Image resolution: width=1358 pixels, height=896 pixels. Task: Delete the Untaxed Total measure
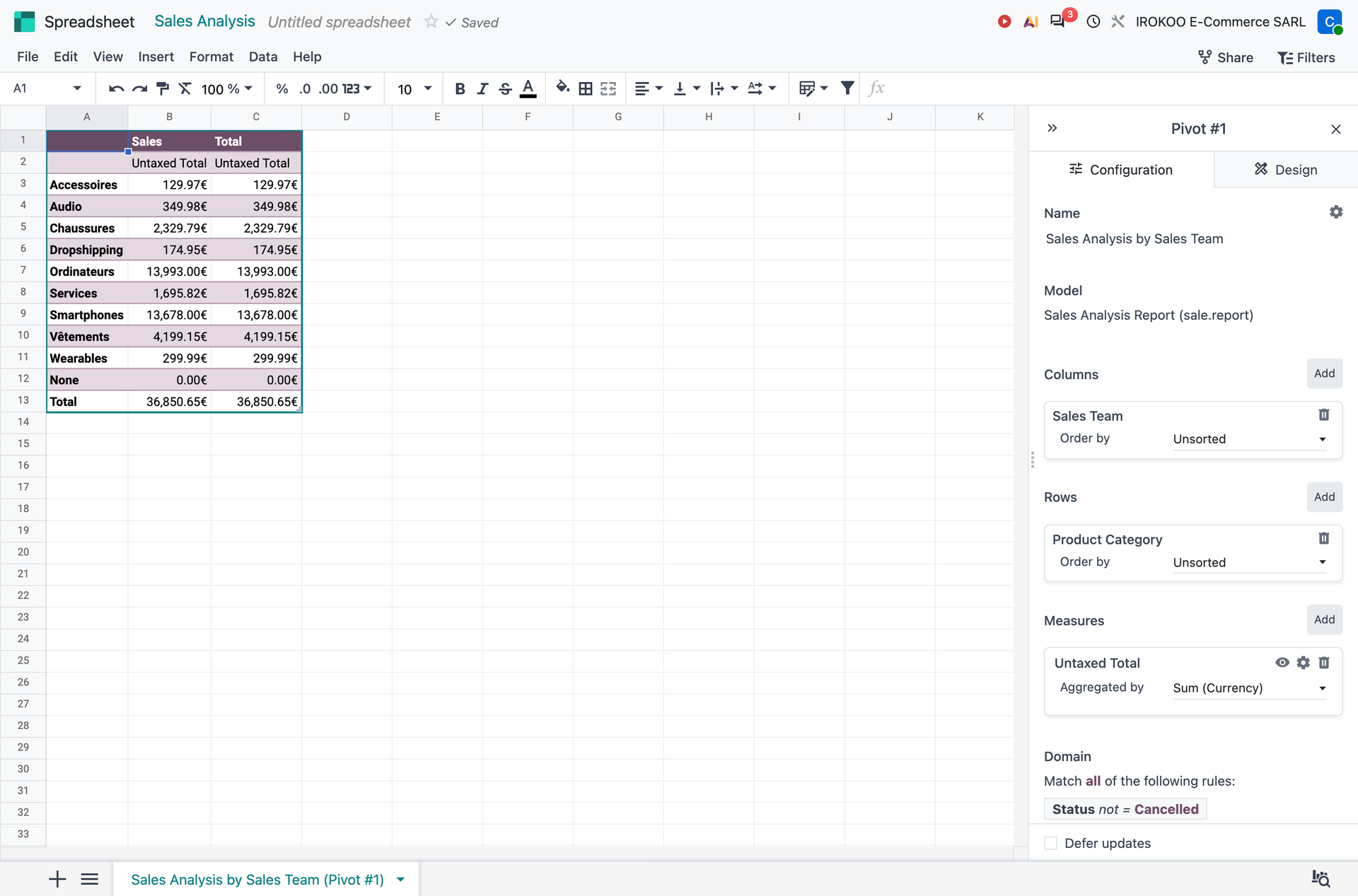pyautogui.click(x=1324, y=663)
